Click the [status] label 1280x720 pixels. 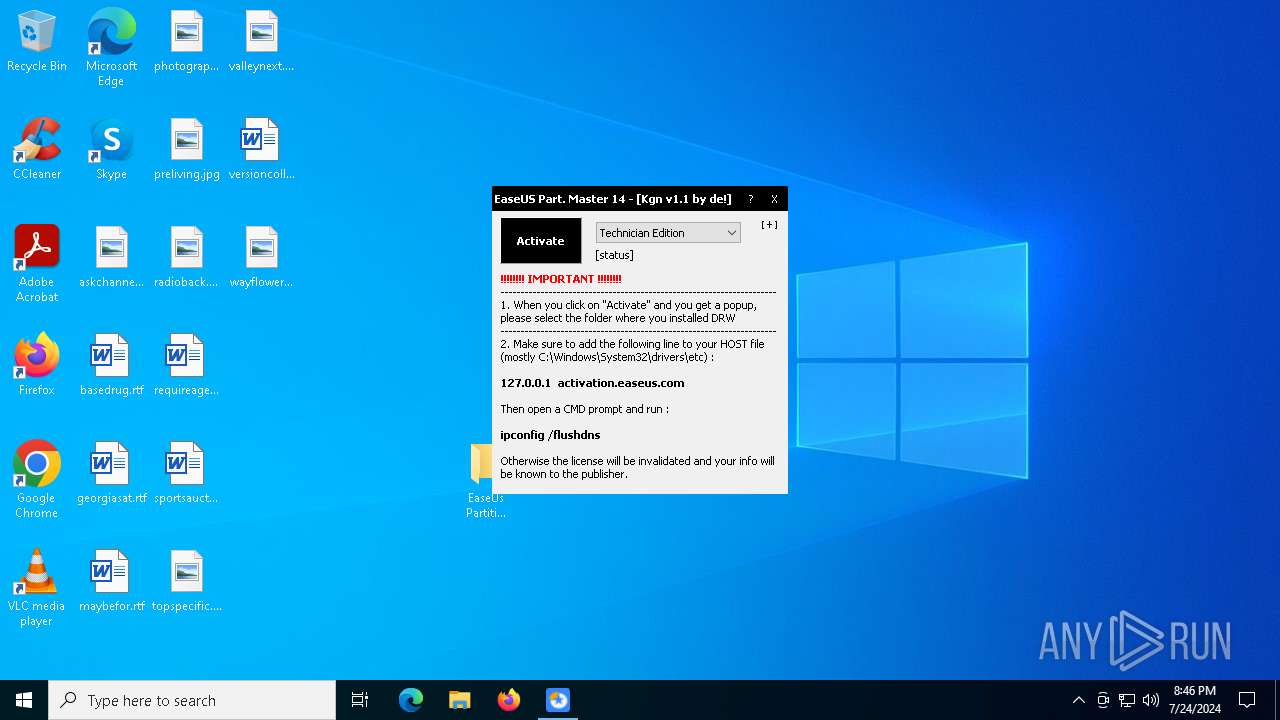pyautogui.click(x=614, y=255)
